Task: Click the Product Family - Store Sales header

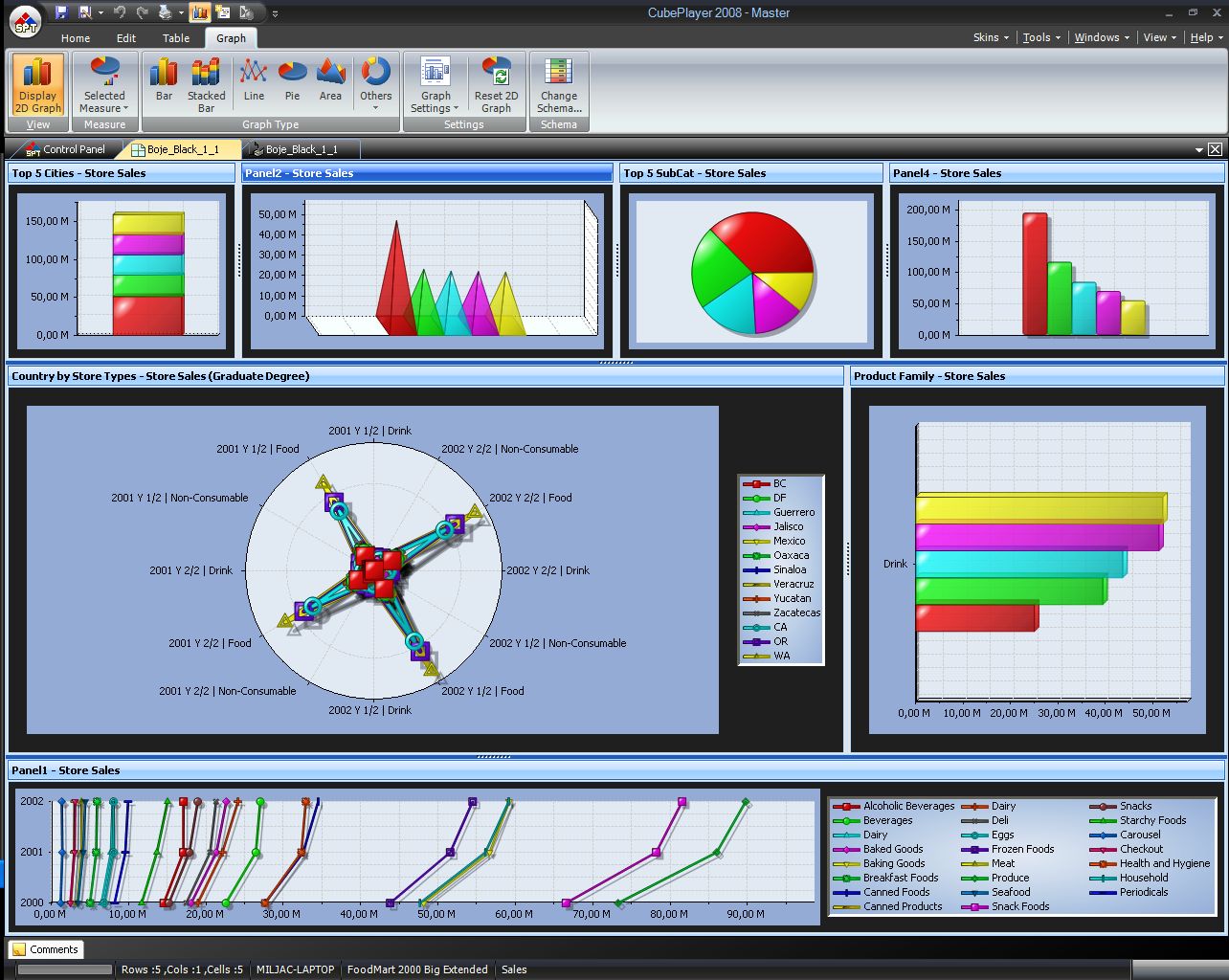Action: coord(1038,376)
